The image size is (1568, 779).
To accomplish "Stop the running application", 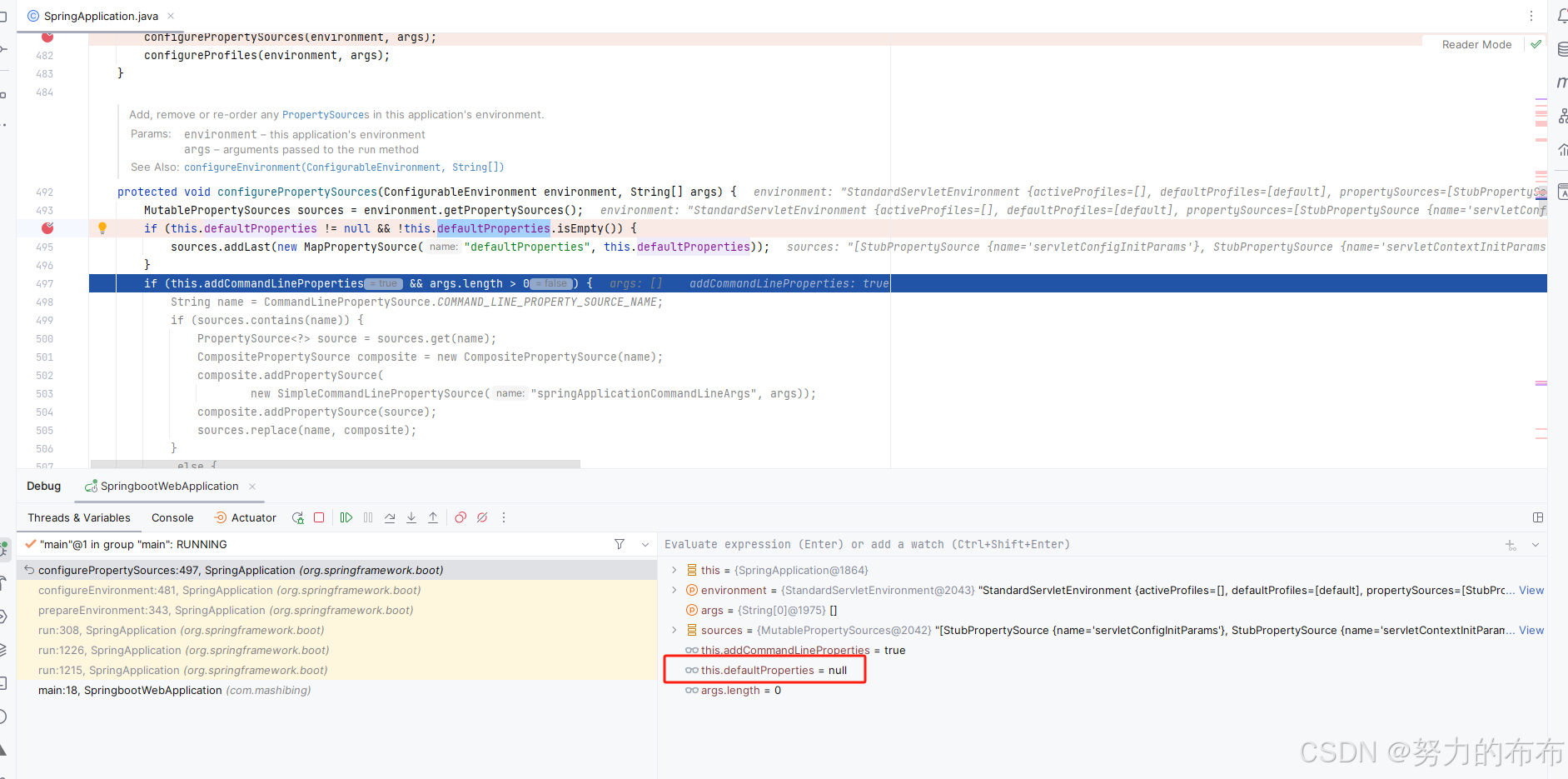I will 319,517.
